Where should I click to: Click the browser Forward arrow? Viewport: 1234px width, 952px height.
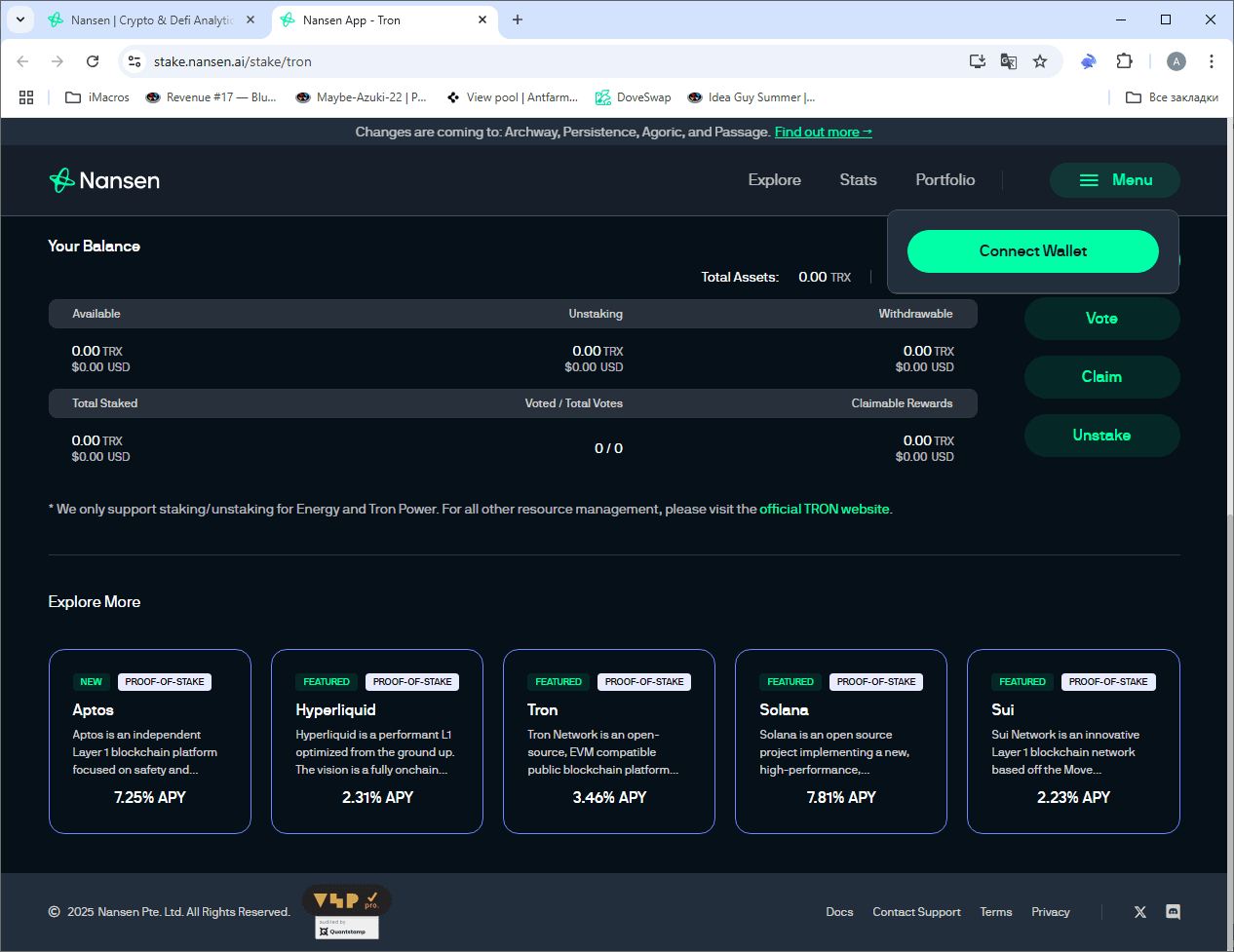58,61
